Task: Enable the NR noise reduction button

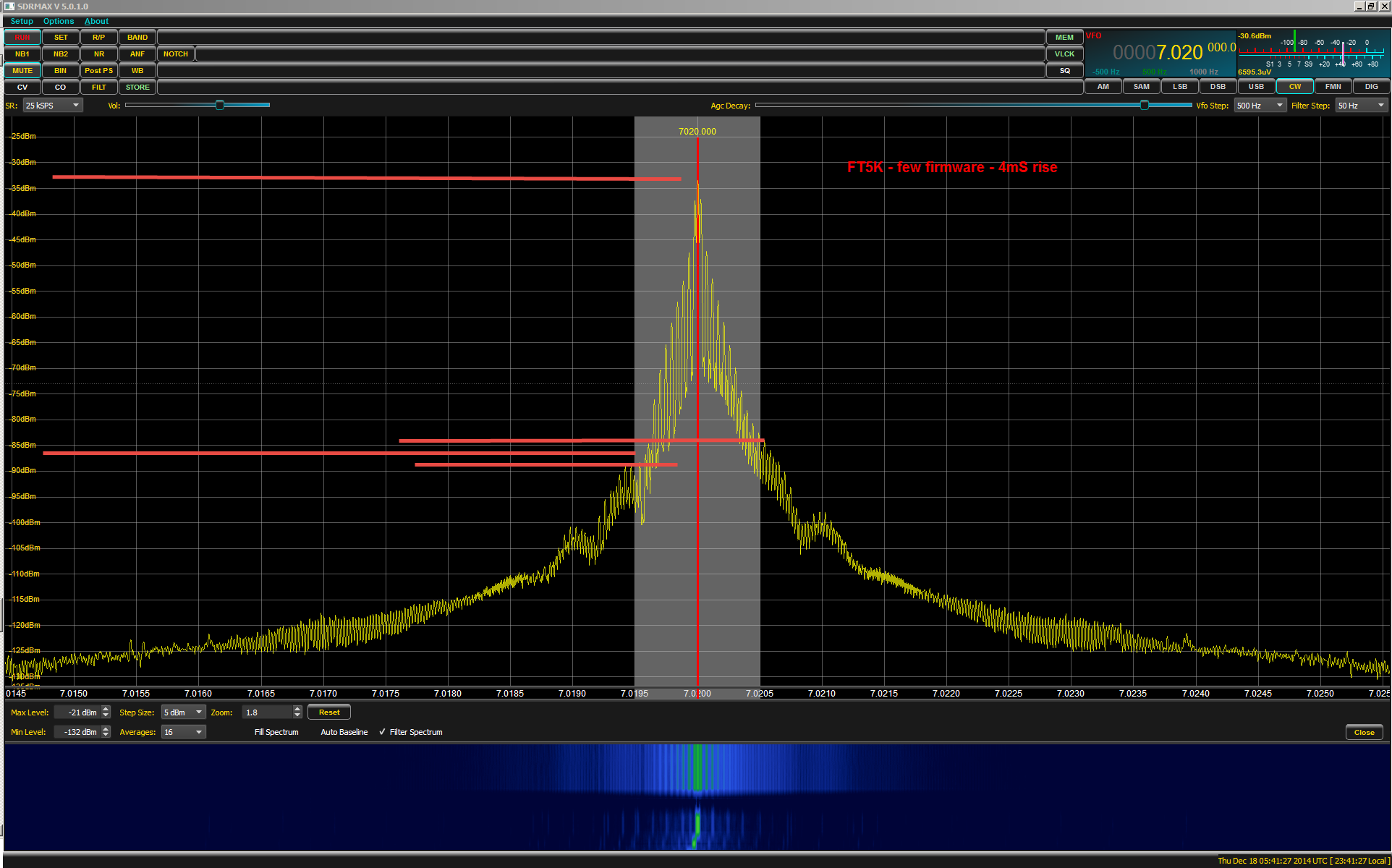Action: pyautogui.click(x=99, y=54)
